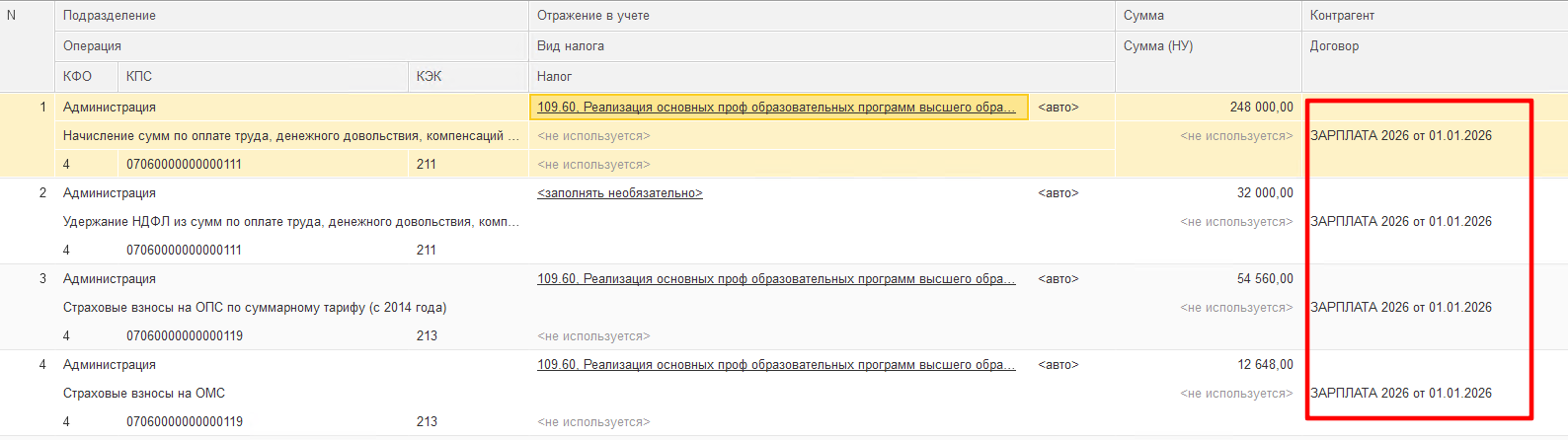Click the amount cell 54 560,00
The height and width of the screenshot is (440, 1568).
[x=1264, y=279]
